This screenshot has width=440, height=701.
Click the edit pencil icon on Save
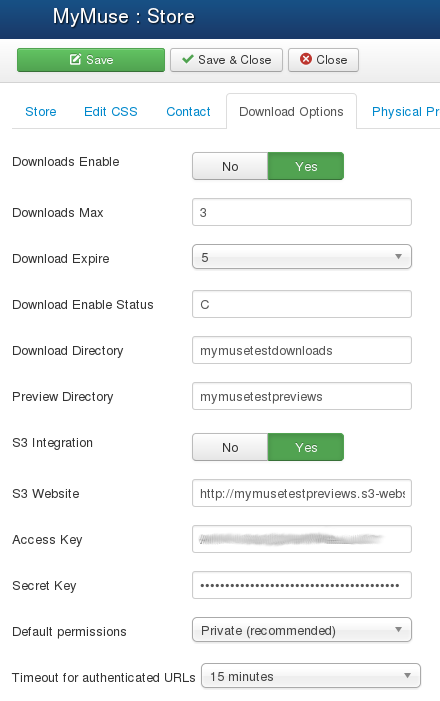click(x=75, y=59)
